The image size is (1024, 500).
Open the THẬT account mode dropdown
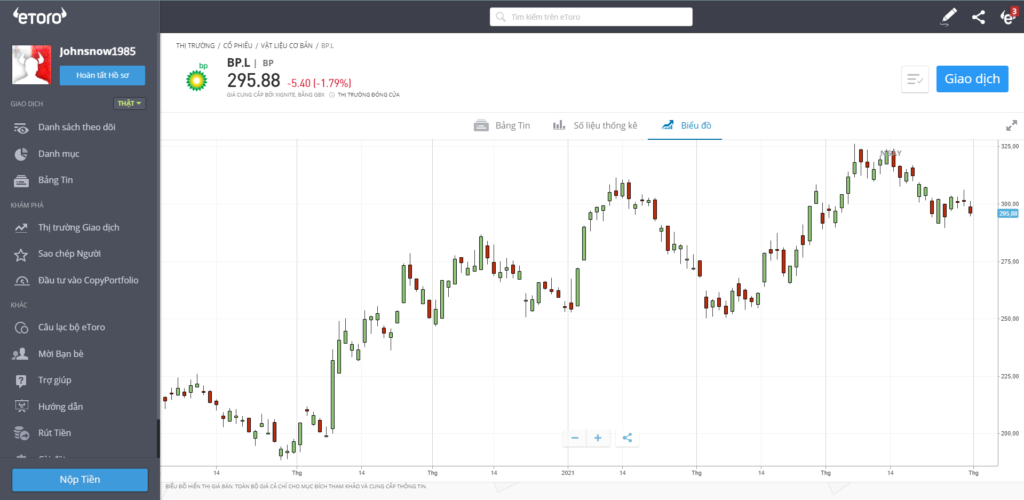[x=130, y=103]
